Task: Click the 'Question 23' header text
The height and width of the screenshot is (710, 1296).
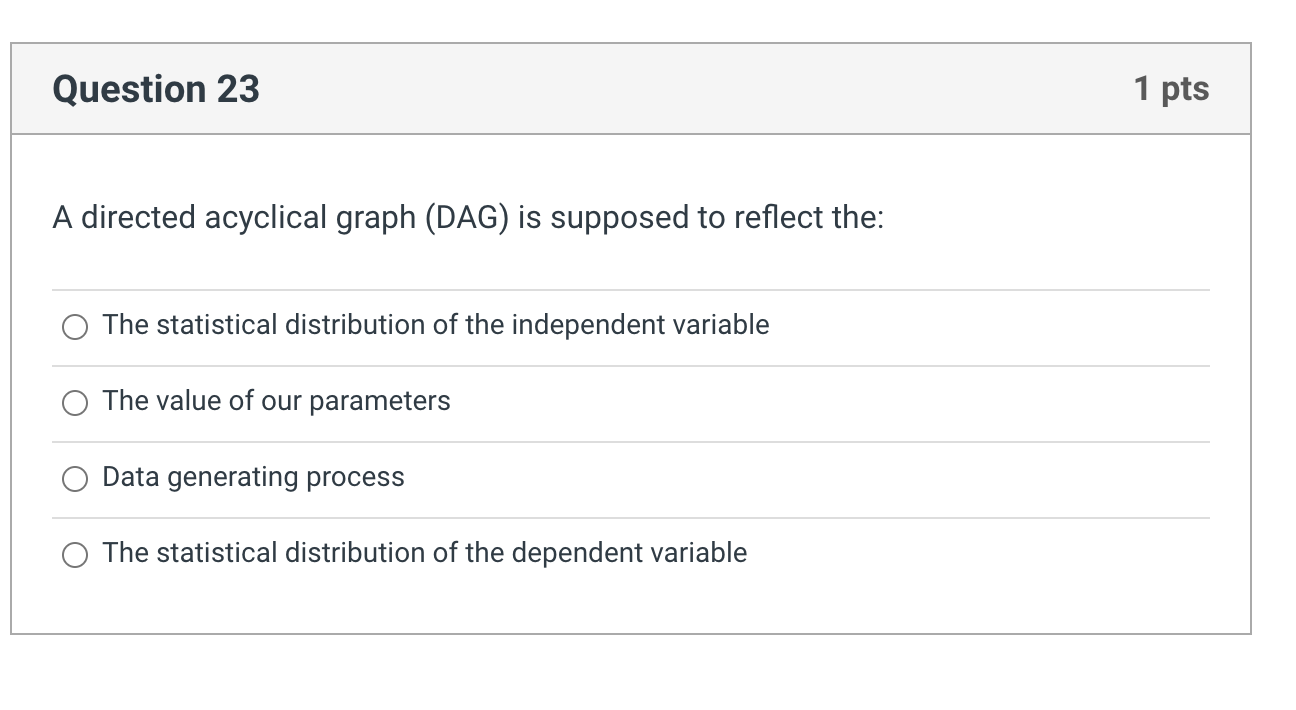Action: click(155, 88)
